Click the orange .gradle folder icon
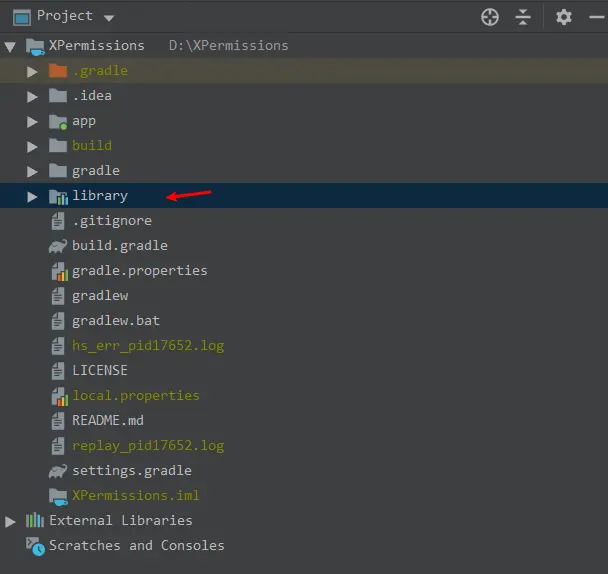The image size is (608, 574). [58, 71]
